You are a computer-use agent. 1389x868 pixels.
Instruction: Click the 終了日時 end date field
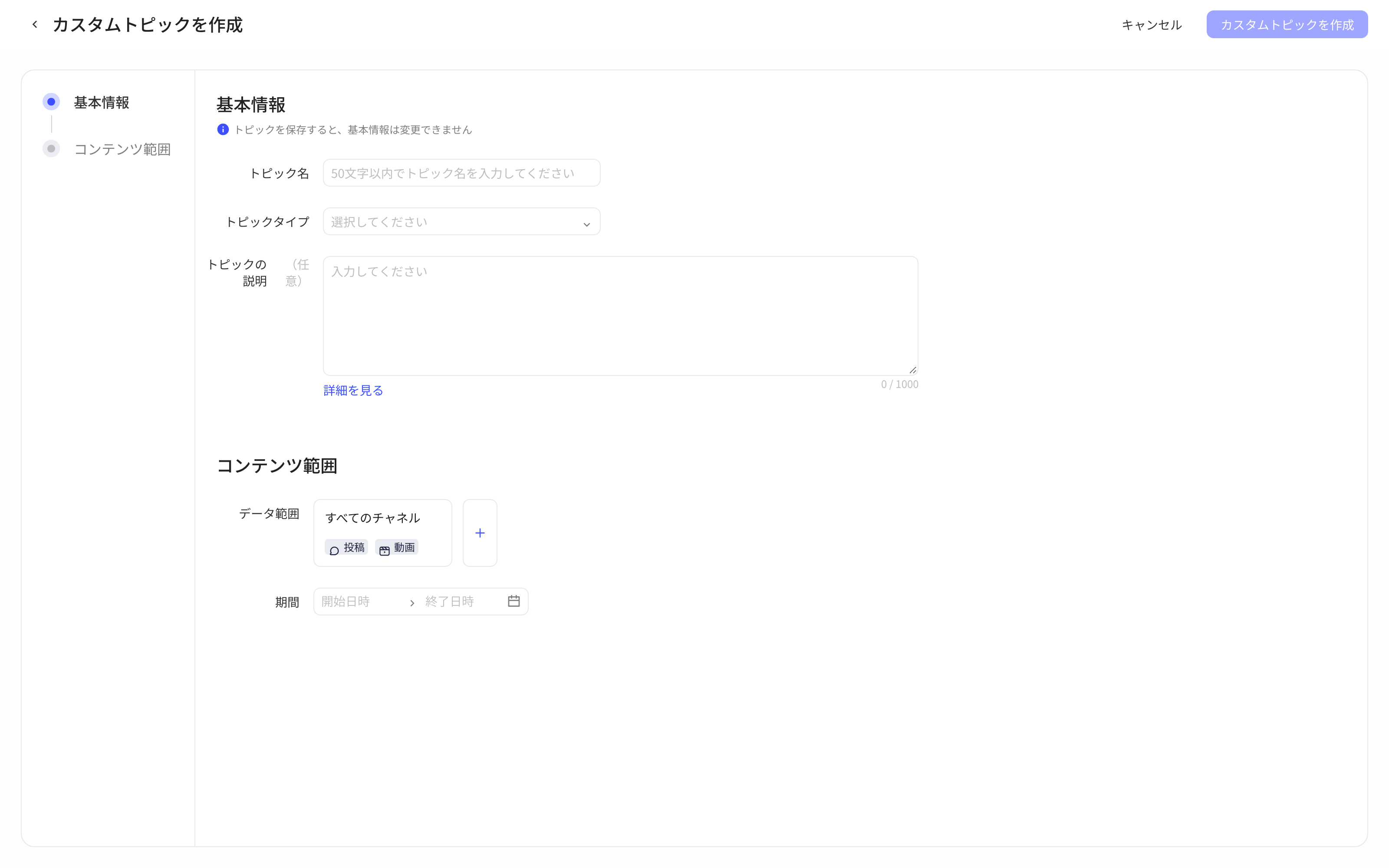click(x=462, y=601)
